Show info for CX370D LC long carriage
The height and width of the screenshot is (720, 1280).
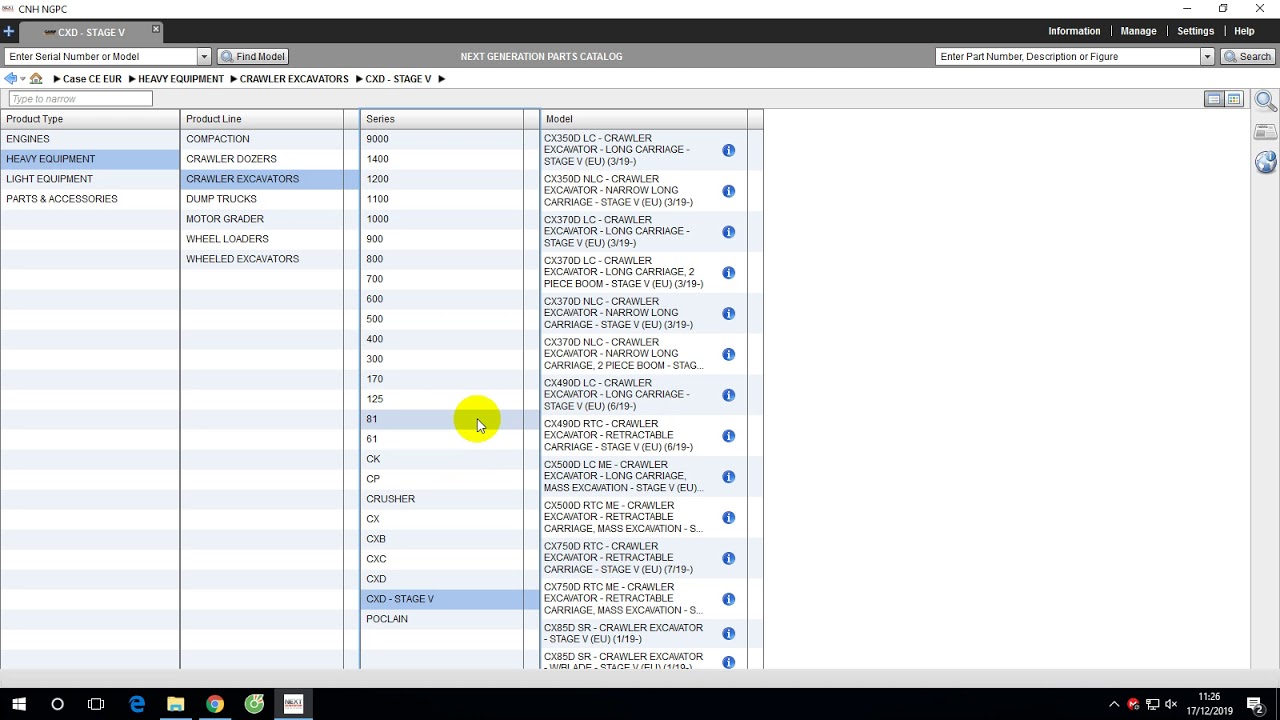(x=728, y=232)
